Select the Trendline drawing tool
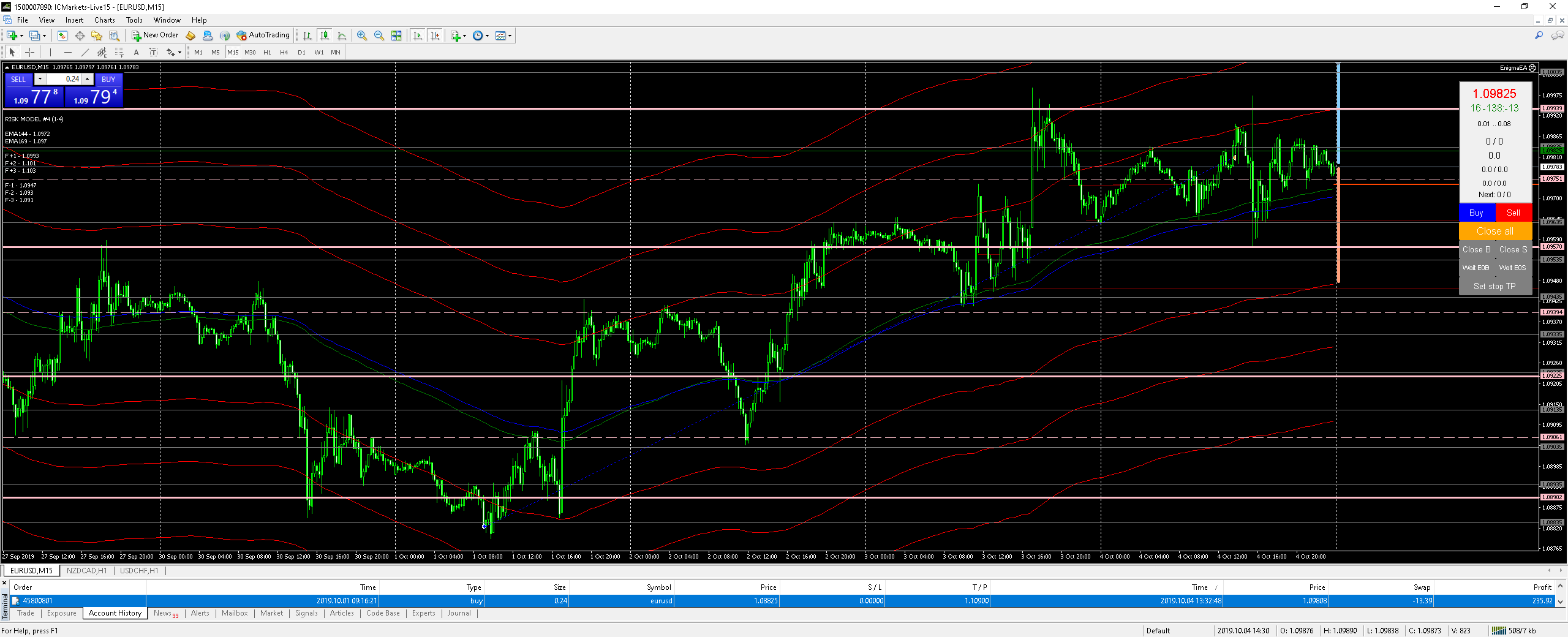Viewport: 1568px width, 637px height. click(85, 53)
